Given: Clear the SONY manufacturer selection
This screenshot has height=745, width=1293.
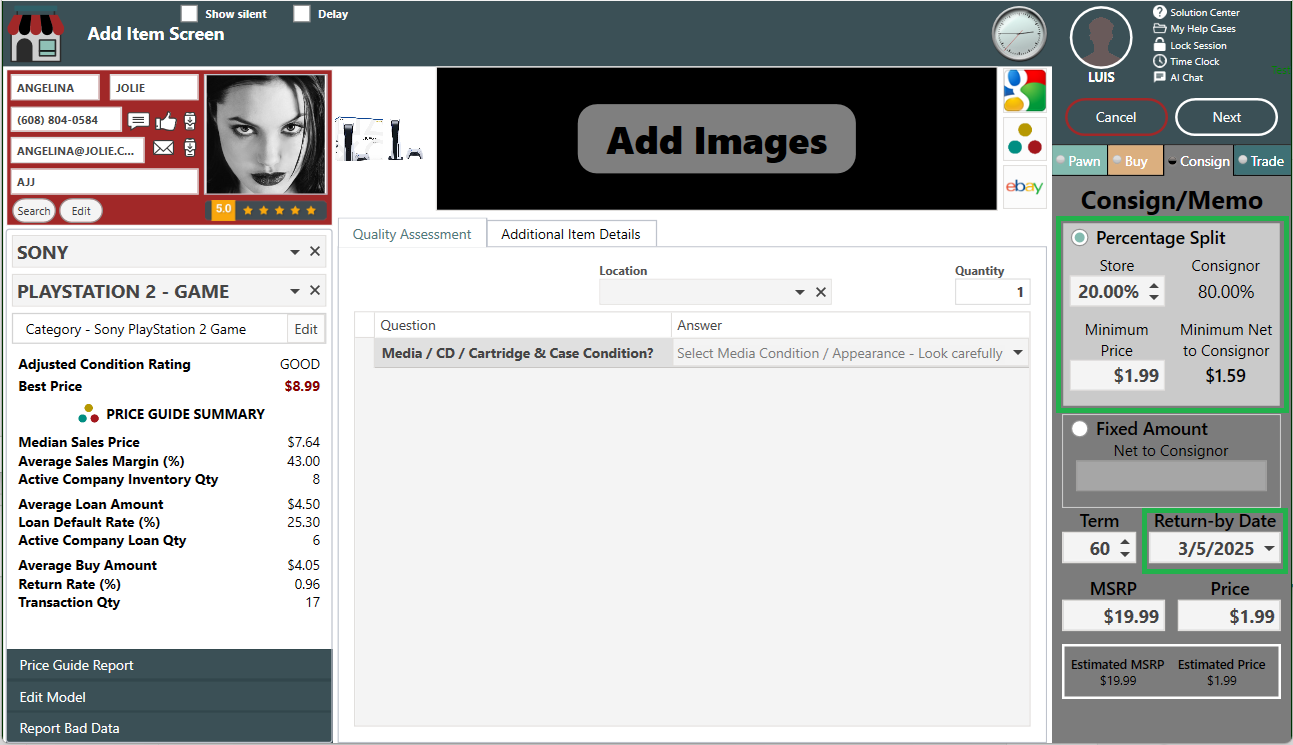Looking at the screenshot, I should [315, 252].
